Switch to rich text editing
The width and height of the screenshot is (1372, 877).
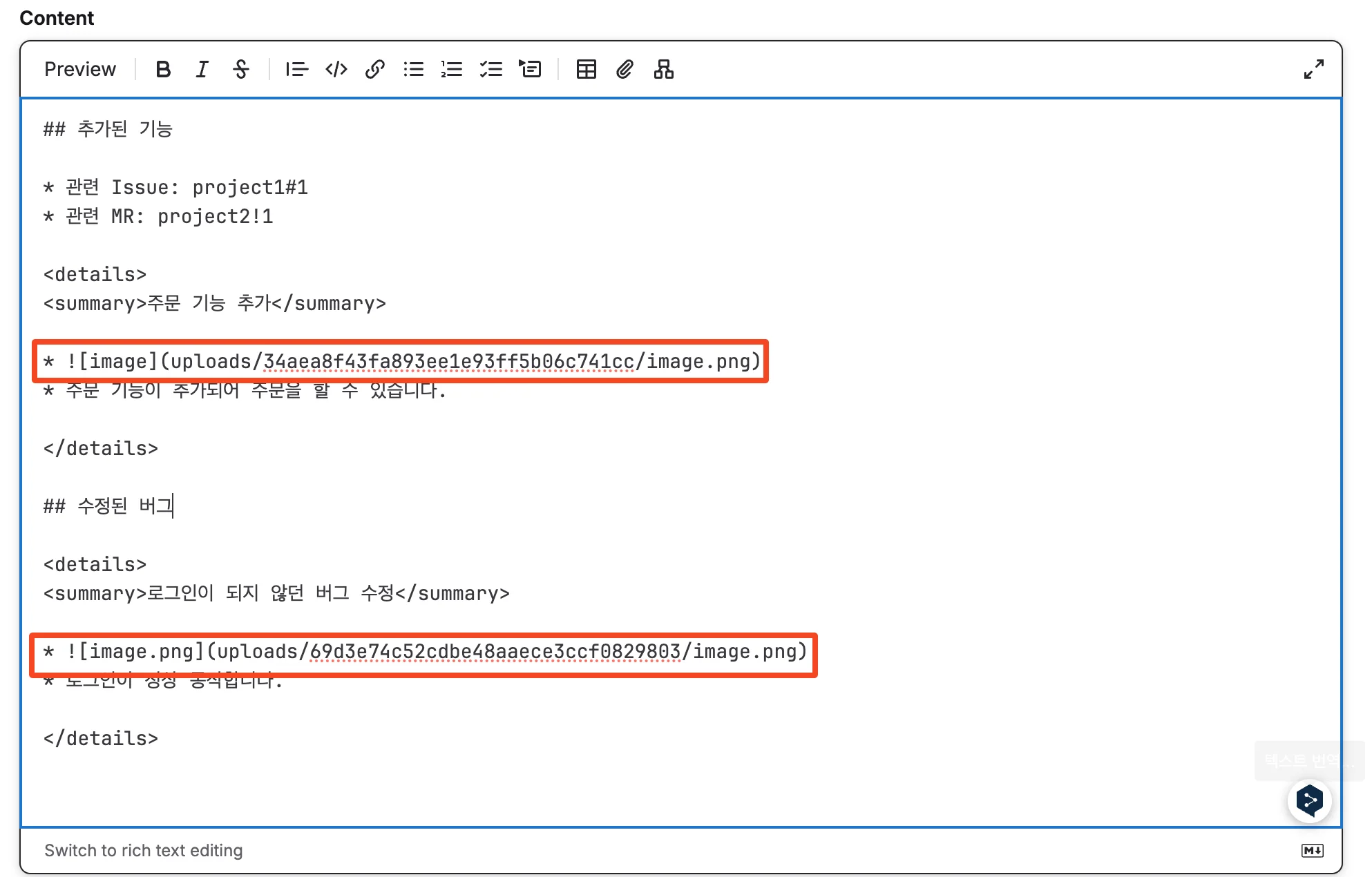(144, 850)
